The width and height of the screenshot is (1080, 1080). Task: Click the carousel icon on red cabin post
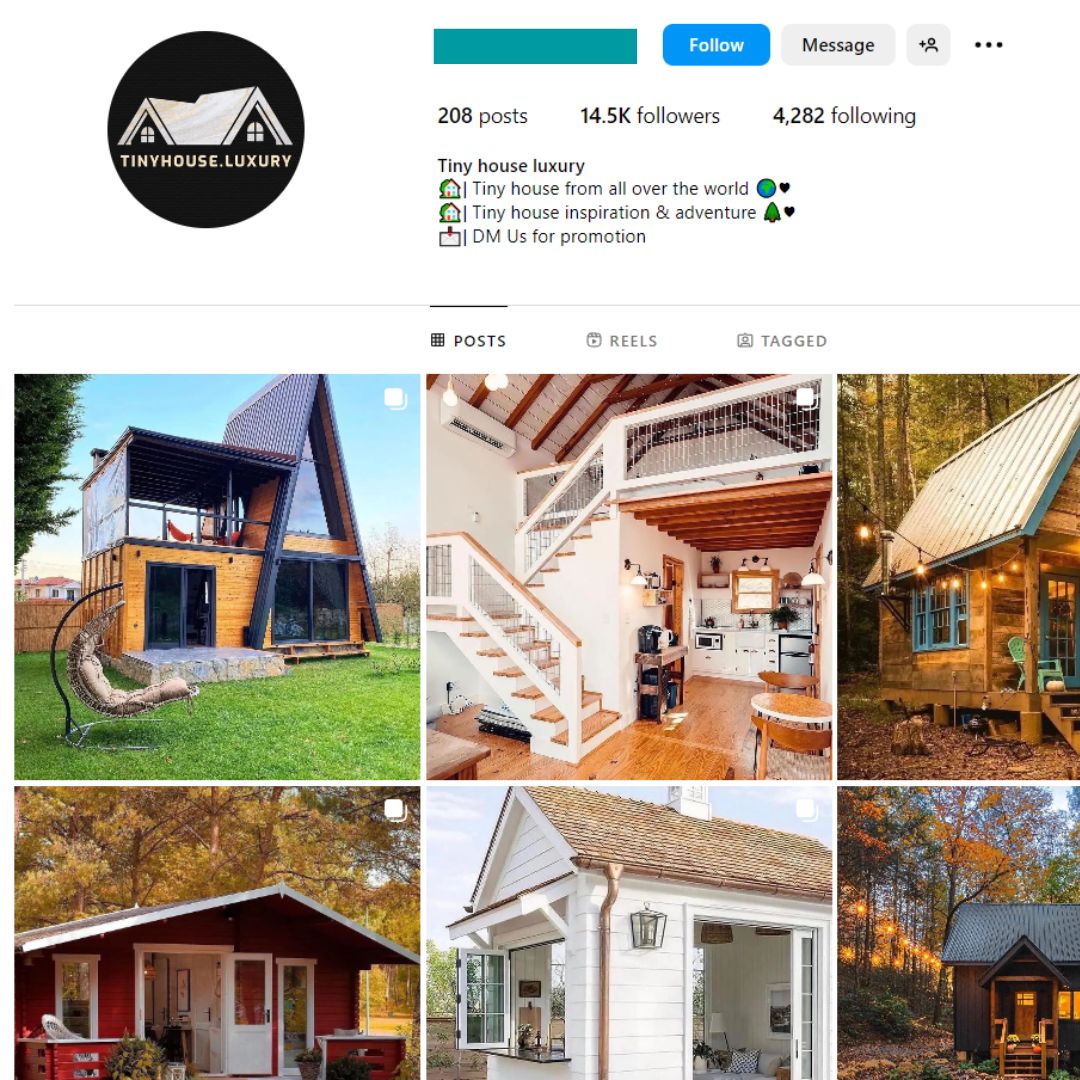(395, 810)
